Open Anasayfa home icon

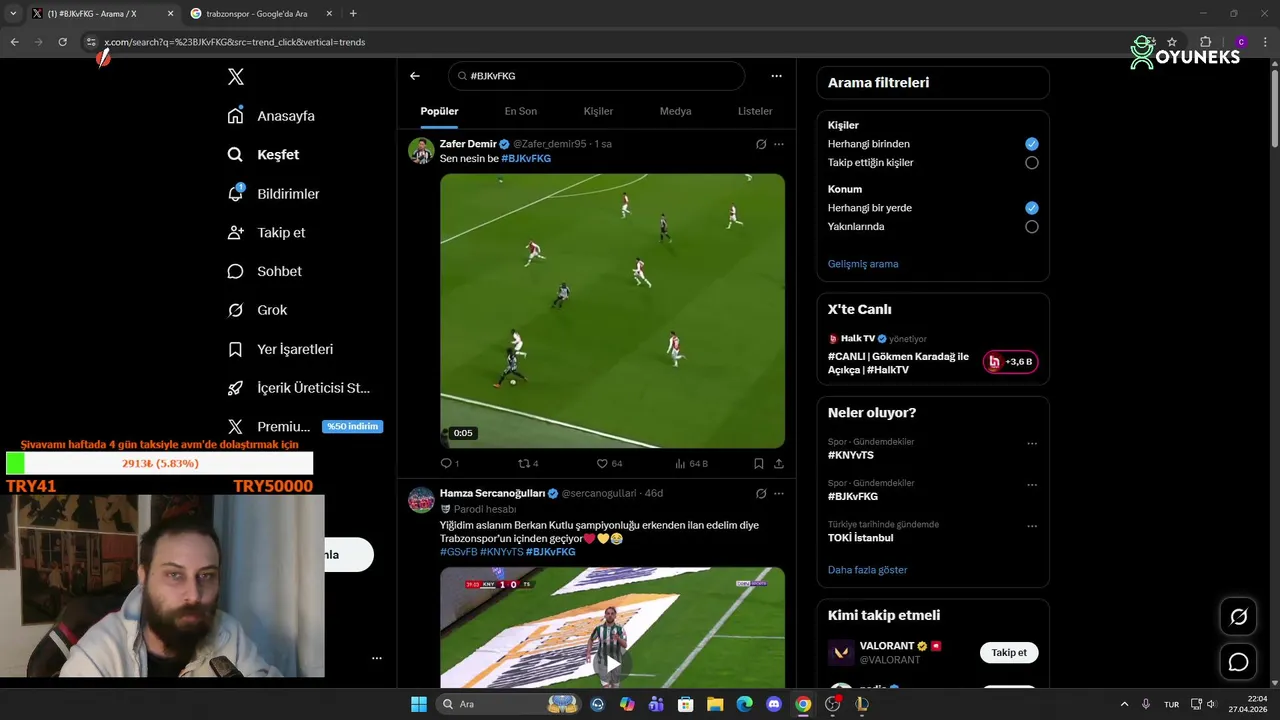click(235, 116)
